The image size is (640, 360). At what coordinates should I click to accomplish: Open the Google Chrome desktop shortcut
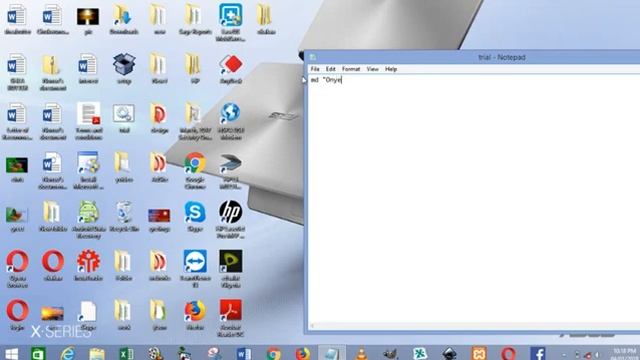195,163
